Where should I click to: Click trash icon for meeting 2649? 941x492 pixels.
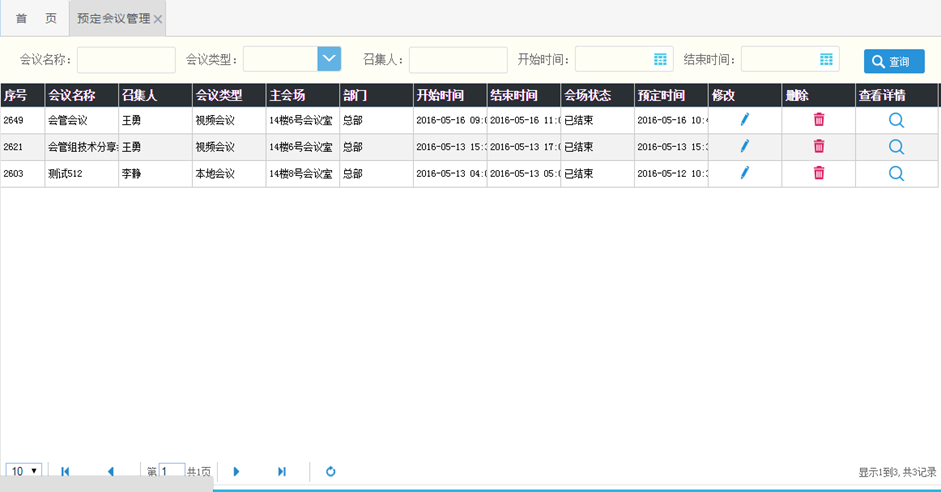tap(819, 119)
